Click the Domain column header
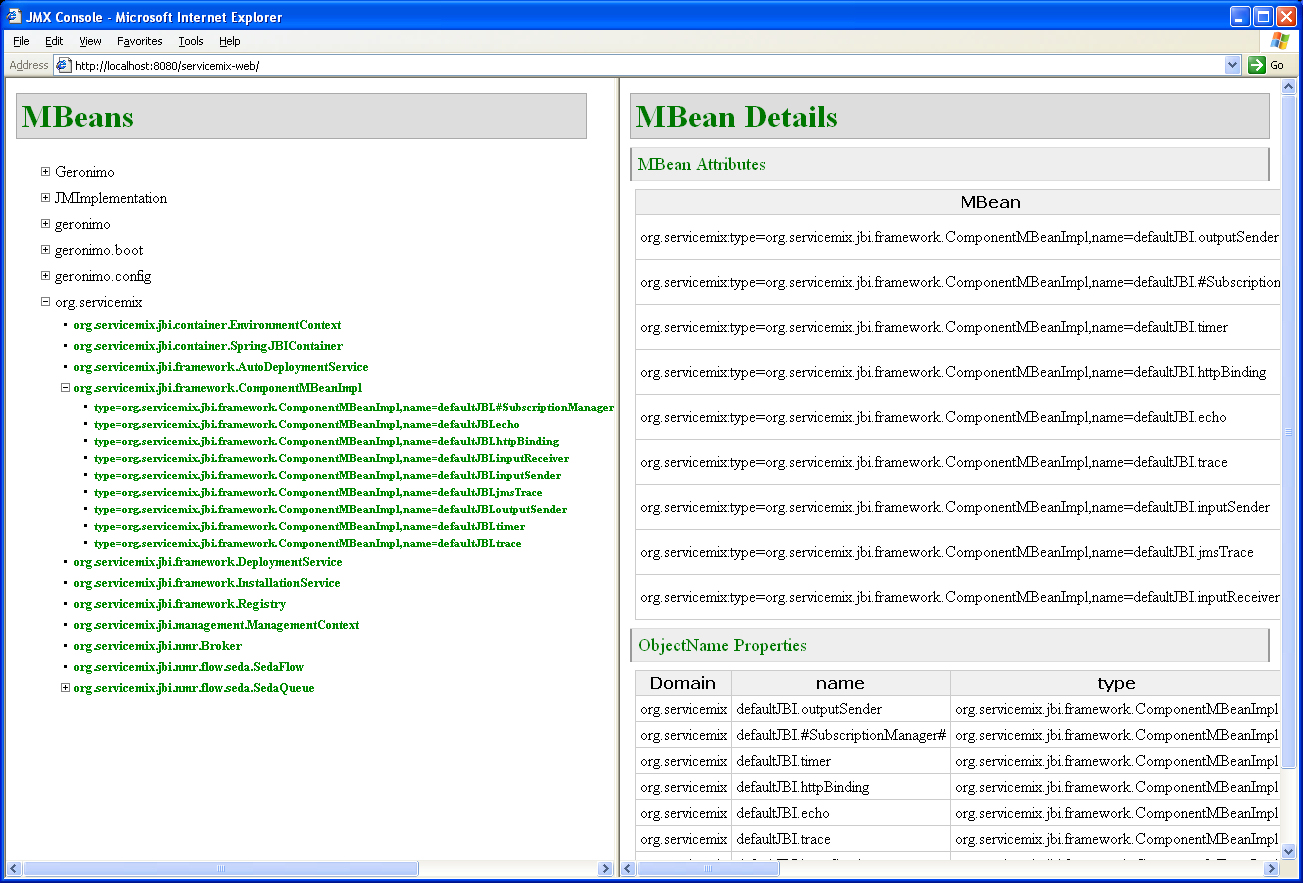 tap(683, 683)
